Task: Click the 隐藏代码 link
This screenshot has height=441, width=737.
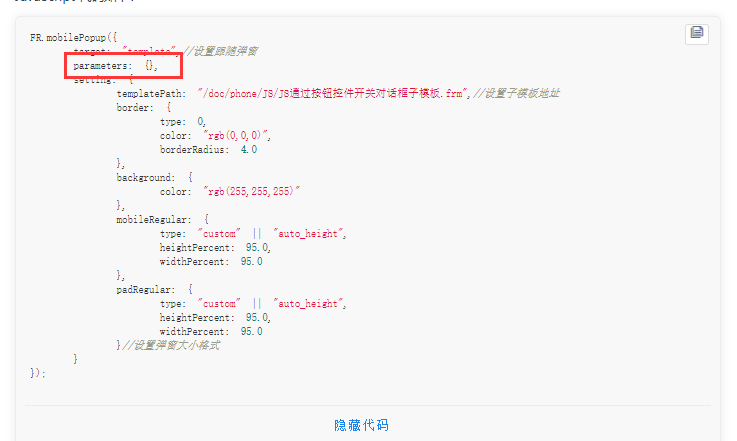Action: point(361,425)
